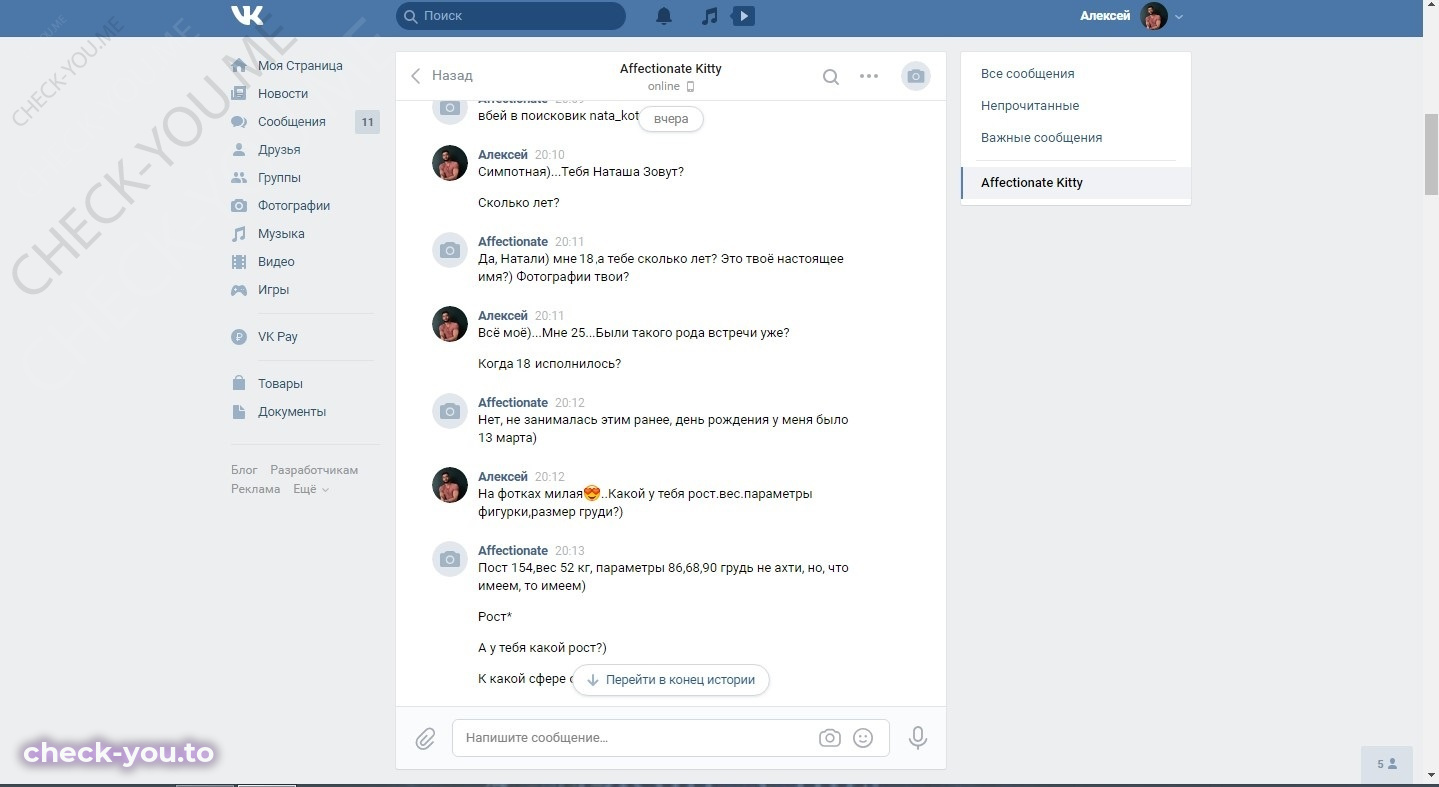Open the profile menu arrow beside avatar
Screen dimensions: 1439x787
[x=1179, y=17]
